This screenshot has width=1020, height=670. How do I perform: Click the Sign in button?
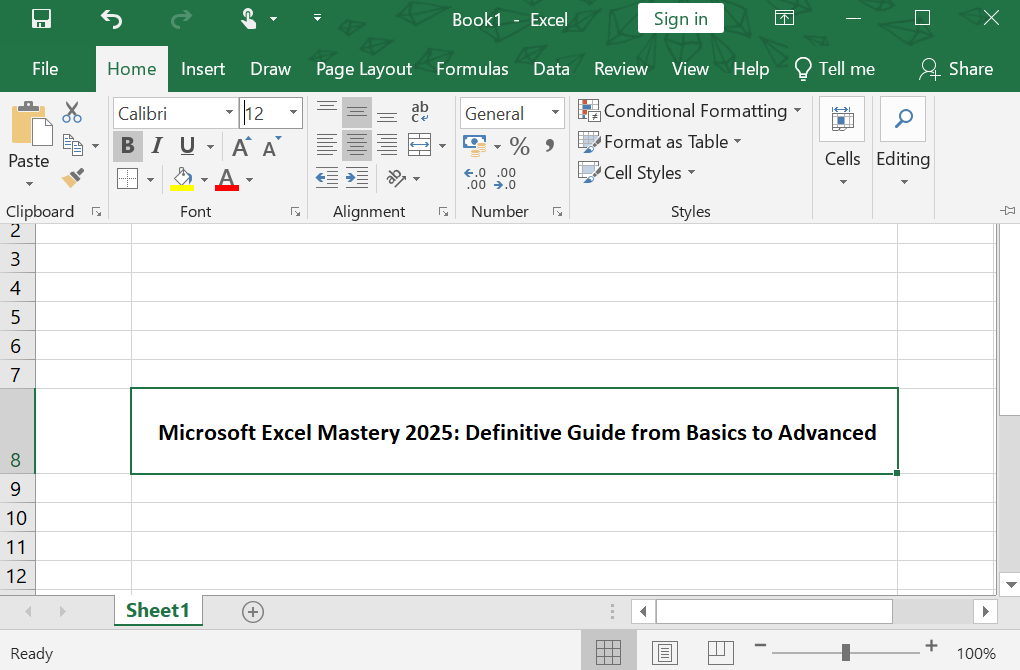pyautogui.click(x=680, y=19)
